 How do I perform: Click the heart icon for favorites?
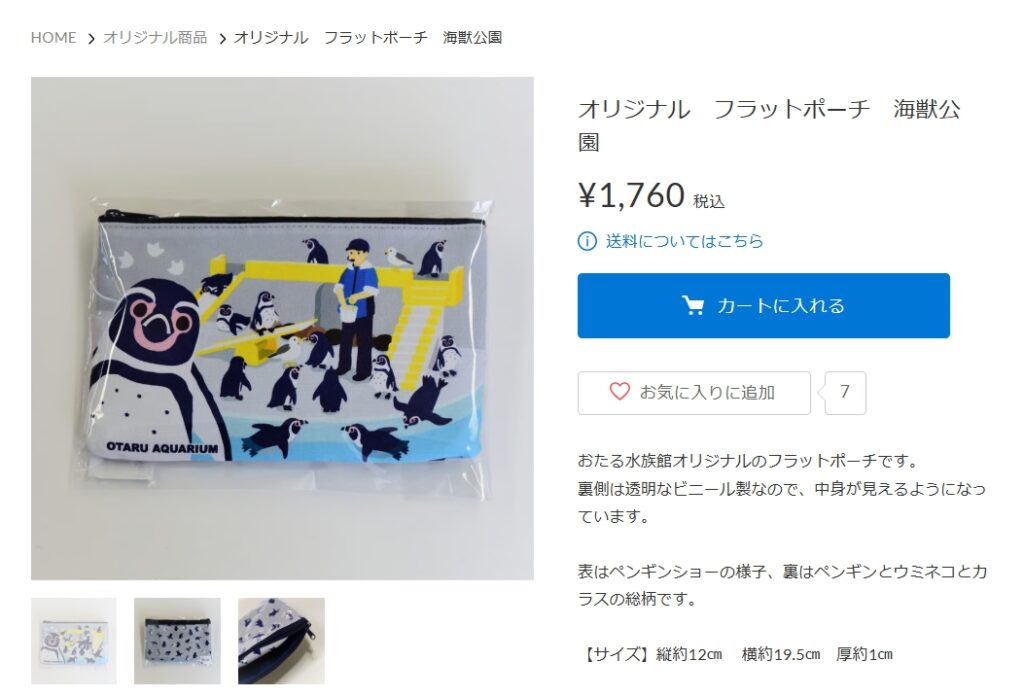click(x=619, y=392)
